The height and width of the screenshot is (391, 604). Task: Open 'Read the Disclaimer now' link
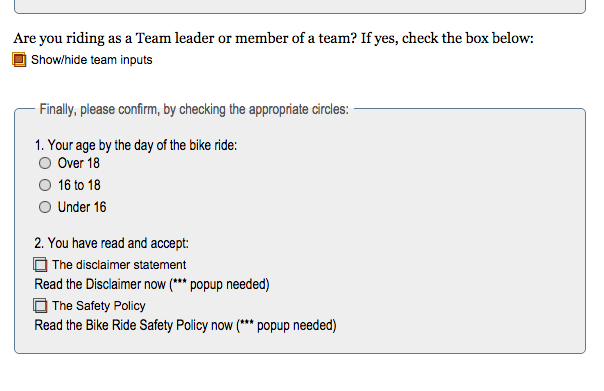(x=100, y=284)
